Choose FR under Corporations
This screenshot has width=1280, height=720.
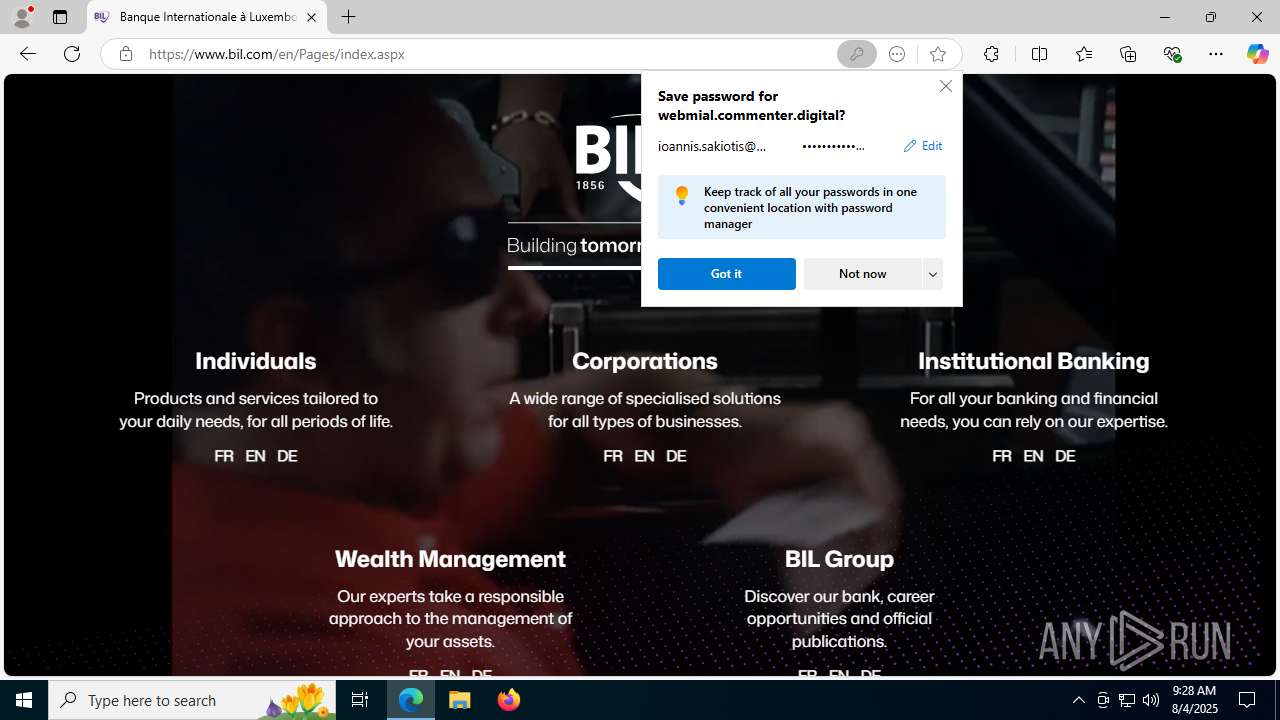(x=613, y=456)
